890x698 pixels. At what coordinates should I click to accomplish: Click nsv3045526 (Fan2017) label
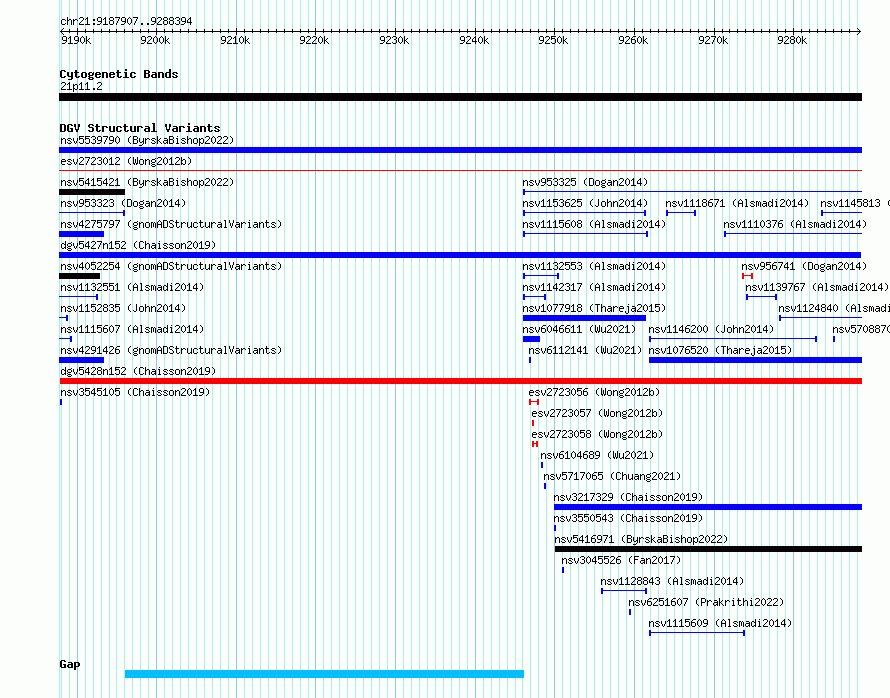621,560
